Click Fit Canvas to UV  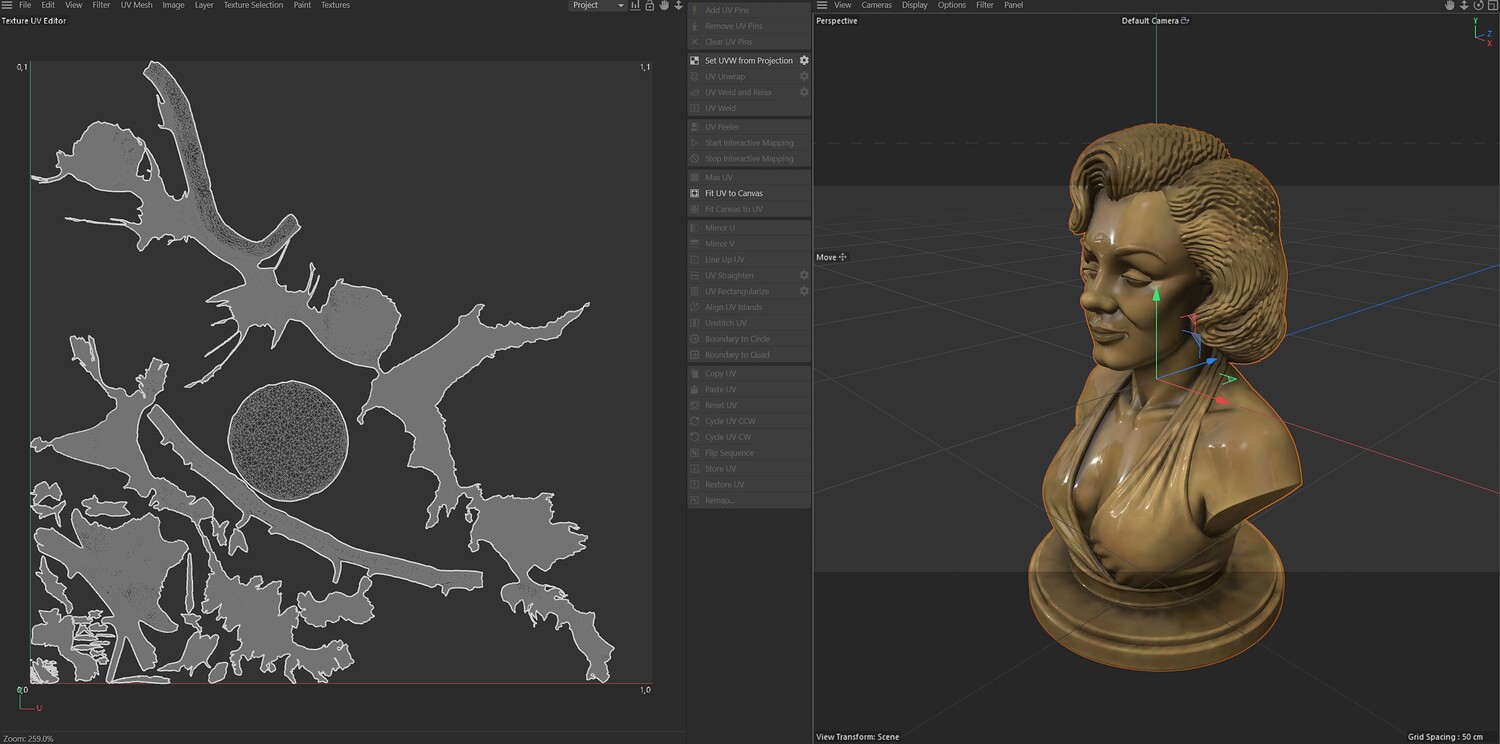(749, 209)
